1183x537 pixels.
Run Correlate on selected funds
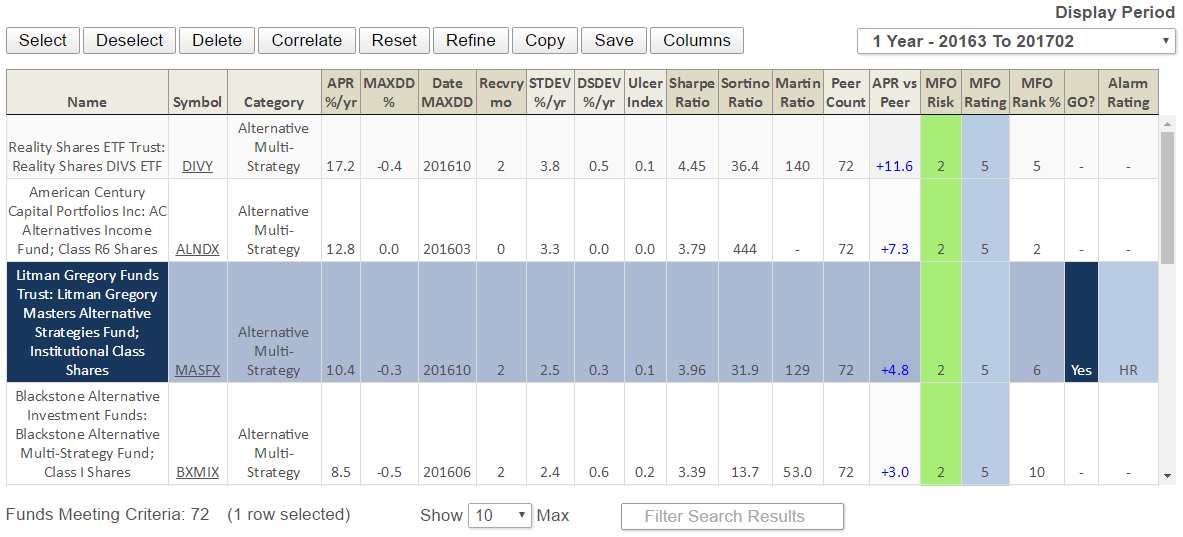307,40
